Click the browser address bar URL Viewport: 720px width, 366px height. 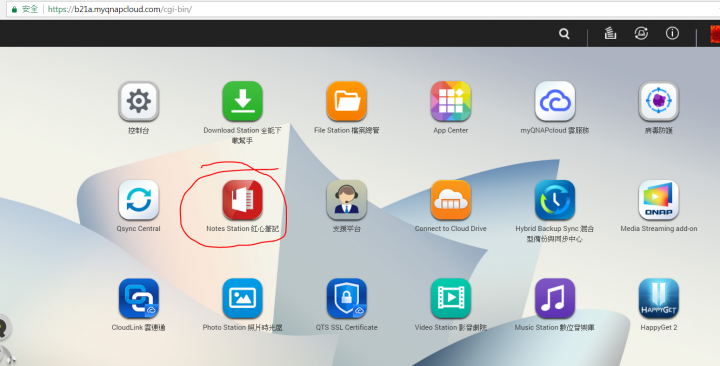(119, 9)
